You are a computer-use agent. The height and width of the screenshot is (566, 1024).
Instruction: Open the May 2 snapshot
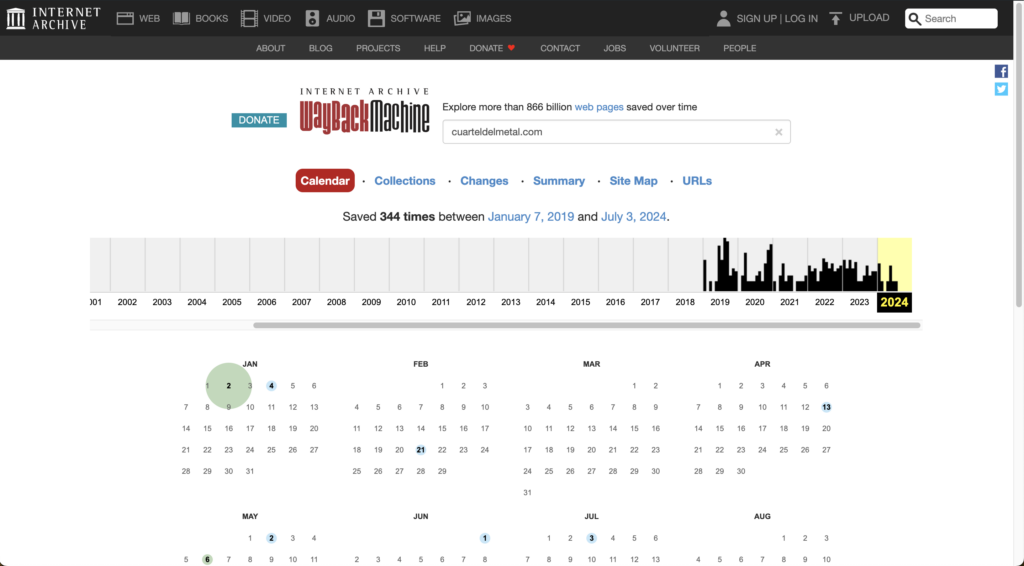point(271,539)
